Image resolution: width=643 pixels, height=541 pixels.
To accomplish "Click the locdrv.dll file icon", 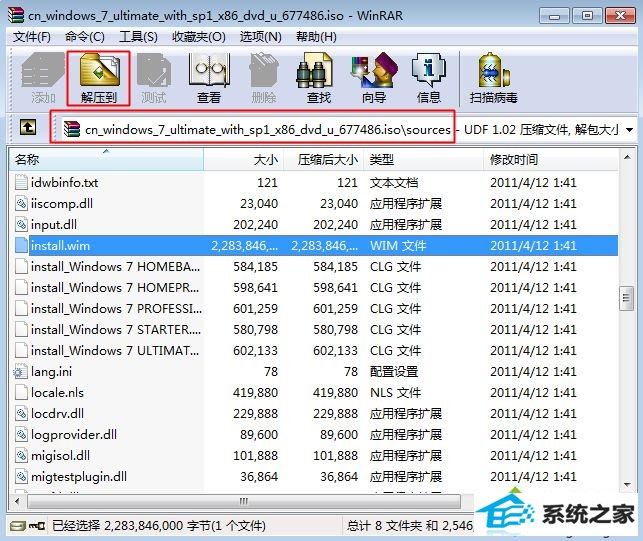I will tap(21, 413).
